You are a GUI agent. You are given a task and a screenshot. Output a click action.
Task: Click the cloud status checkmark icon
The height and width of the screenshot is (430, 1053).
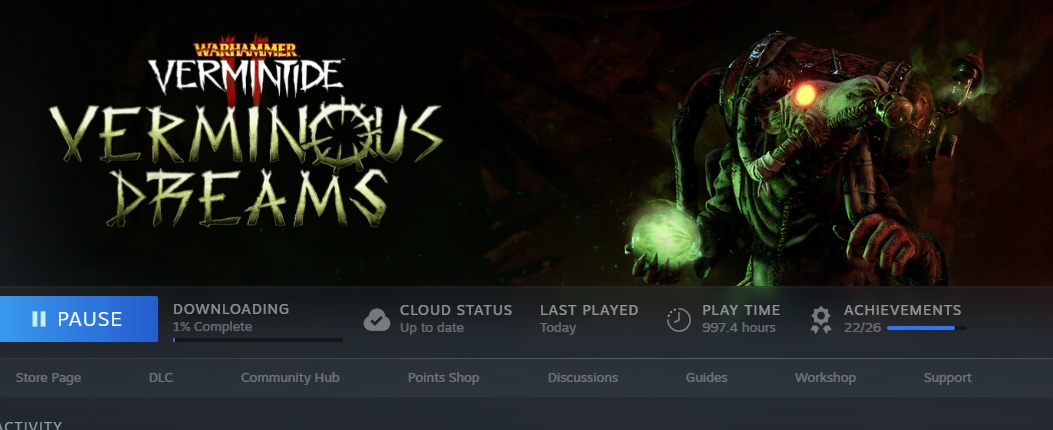[377, 319]
